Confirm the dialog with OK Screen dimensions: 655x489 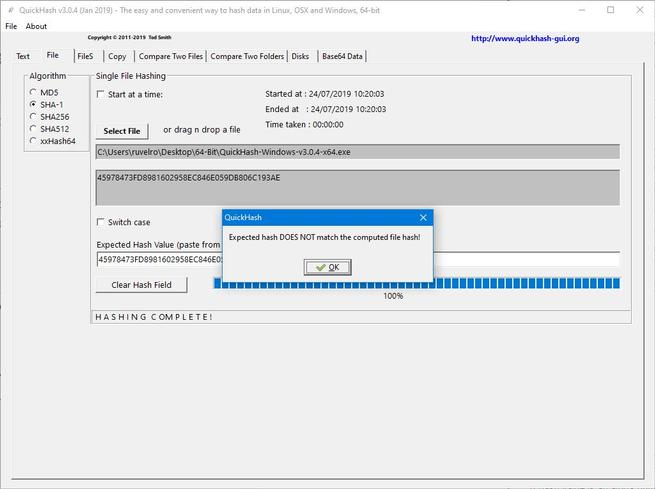328,267
